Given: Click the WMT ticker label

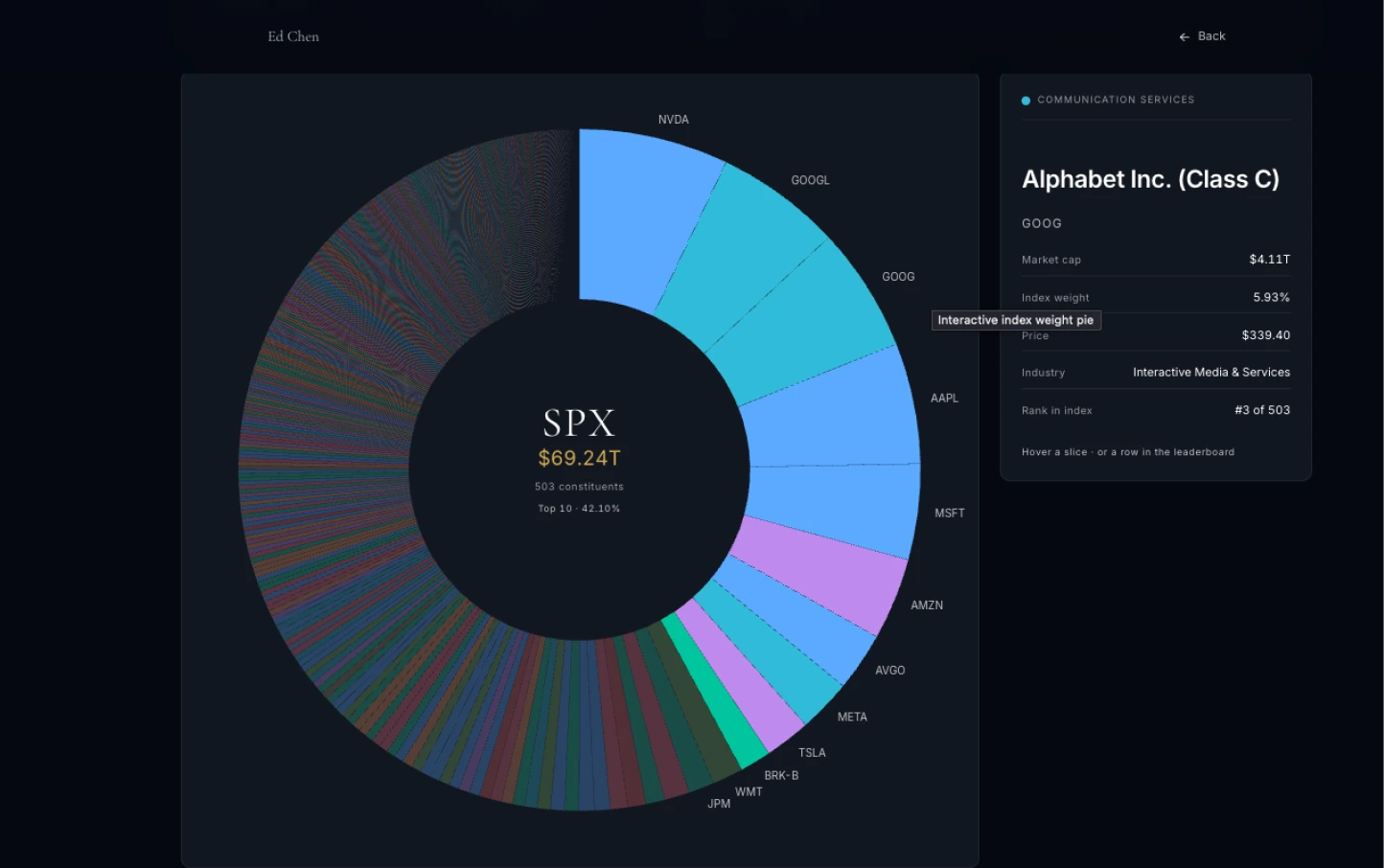Looking at the screenshot, I should click(749, 792).
